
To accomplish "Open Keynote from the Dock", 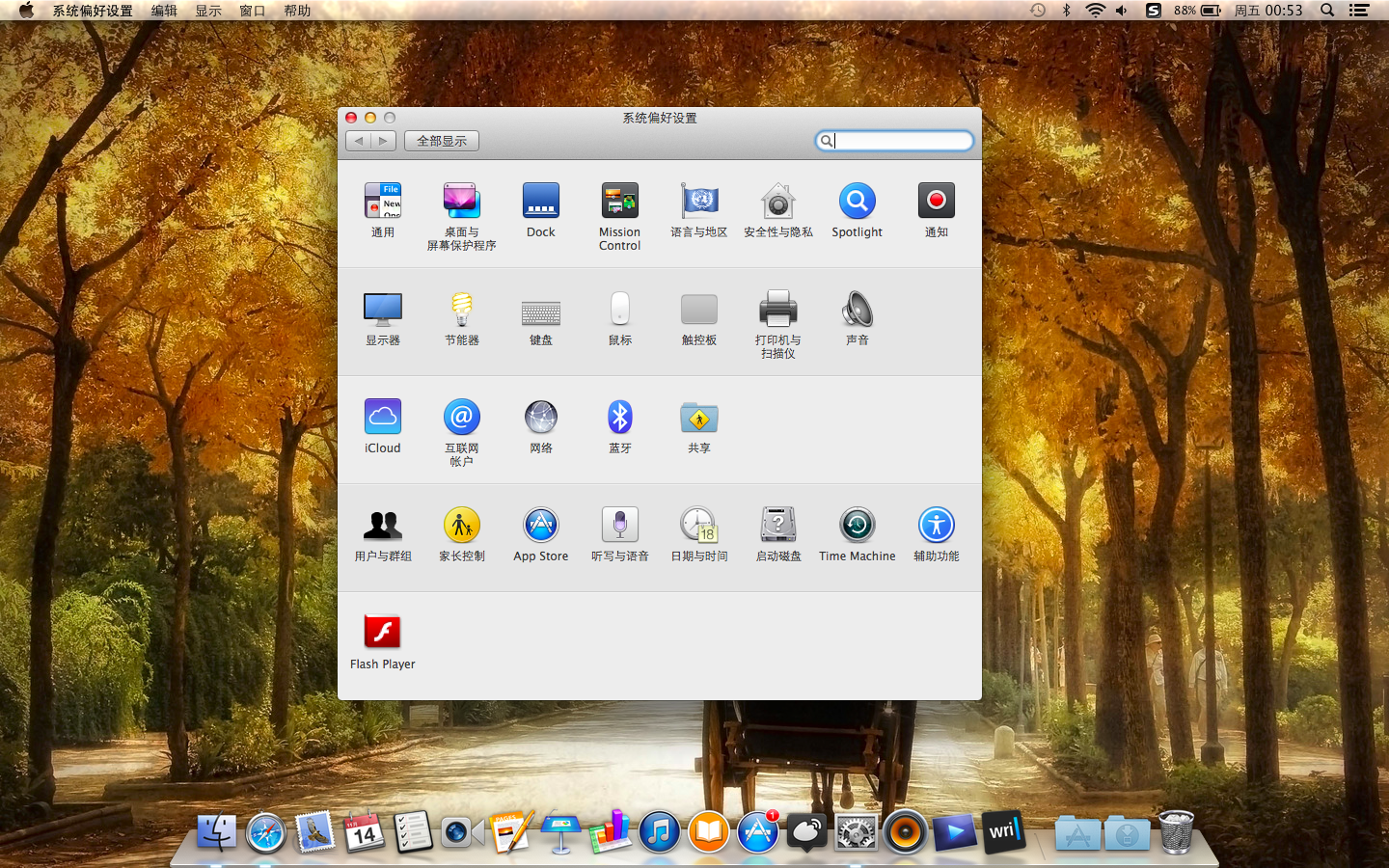I will click(x=560, y=831).
